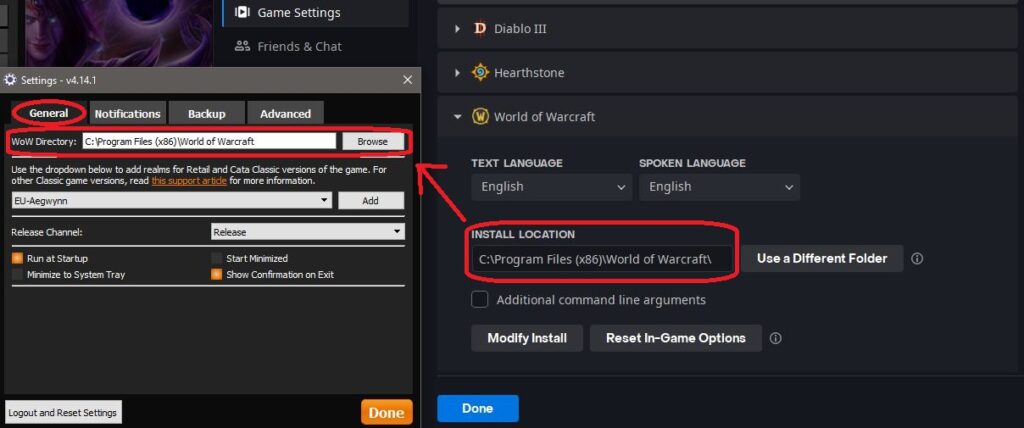
Task: Expand the Diablo III section
Action: pyautogui.click(x=458, y=29)
